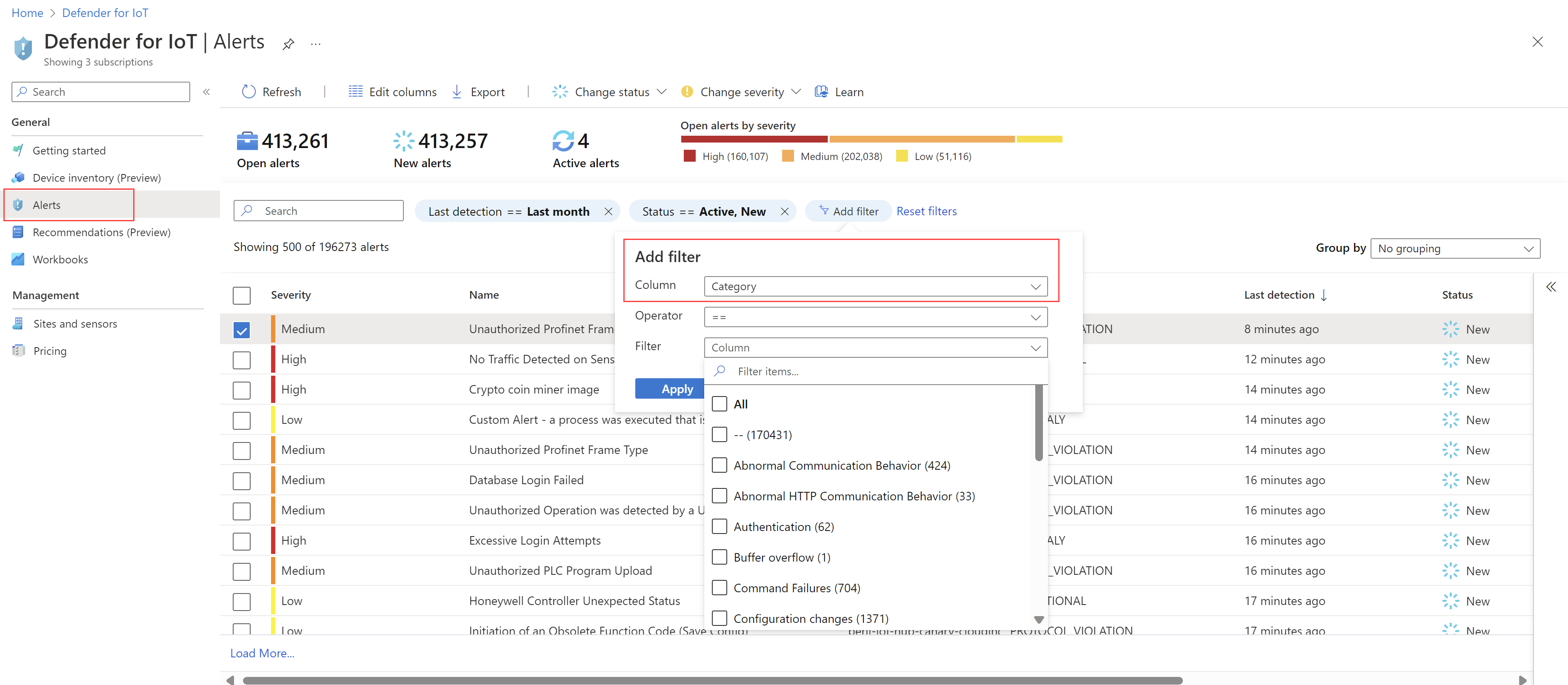Image resolution: width=1568 pixels, height=685 pixels.
Task: Open the Learn resource icon
Action: 821,91
